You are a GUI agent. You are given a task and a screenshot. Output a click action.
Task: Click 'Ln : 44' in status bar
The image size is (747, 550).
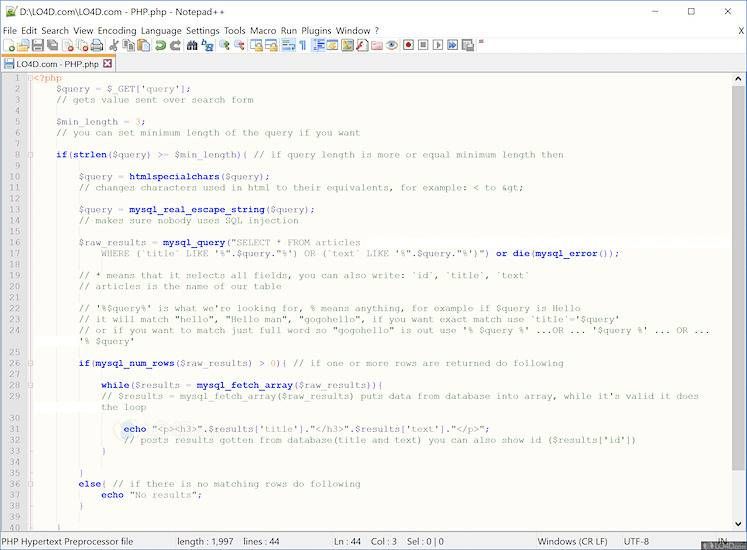click(347, 541)
